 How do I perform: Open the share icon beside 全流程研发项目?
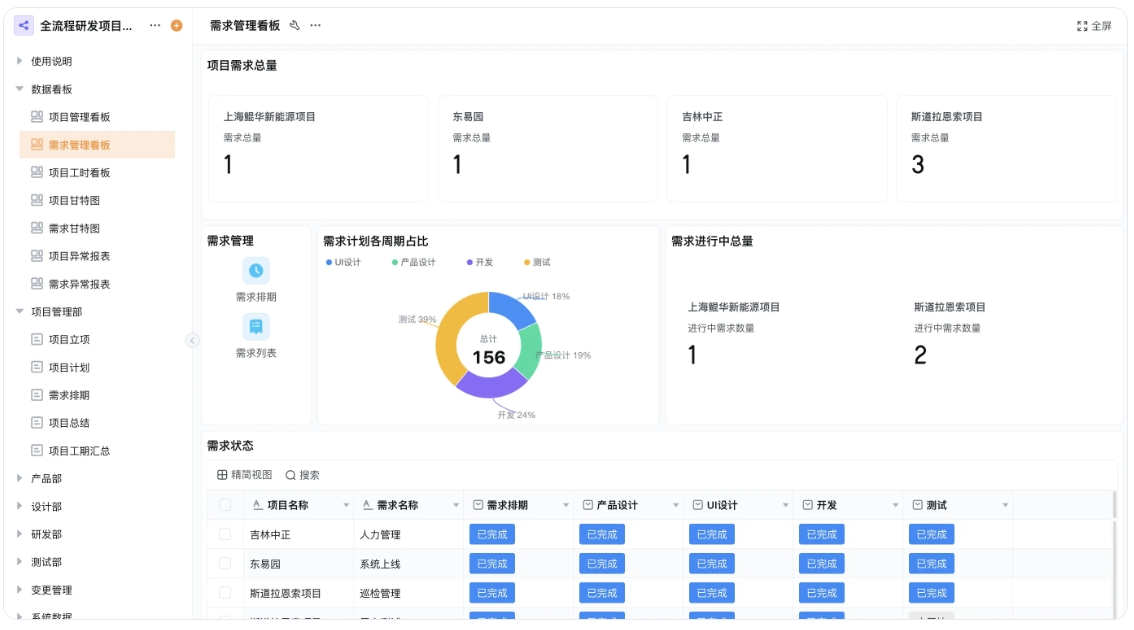click(x=22, y=25)
